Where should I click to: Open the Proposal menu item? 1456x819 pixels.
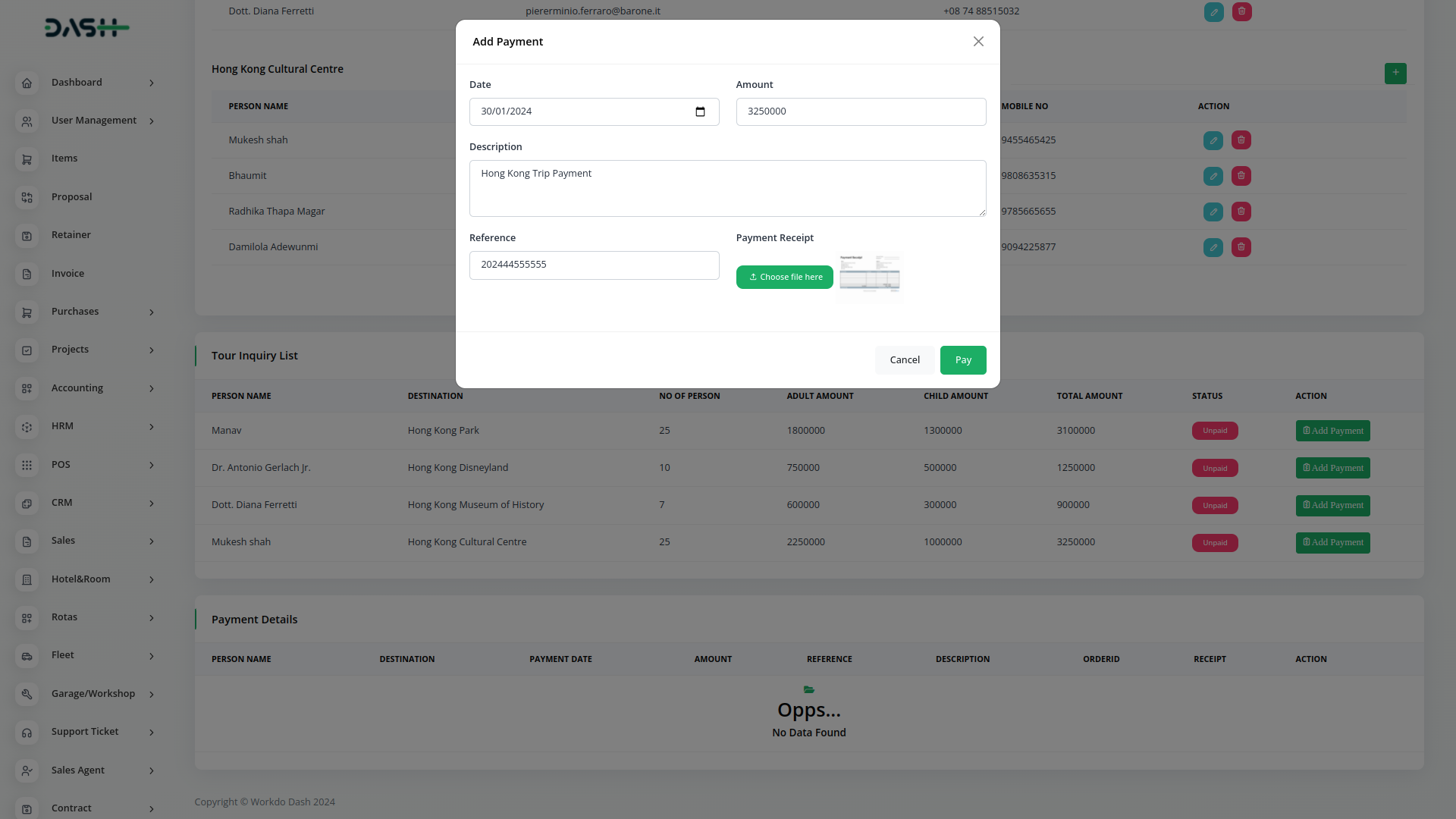pyautogui.click(x=71, y=197)
